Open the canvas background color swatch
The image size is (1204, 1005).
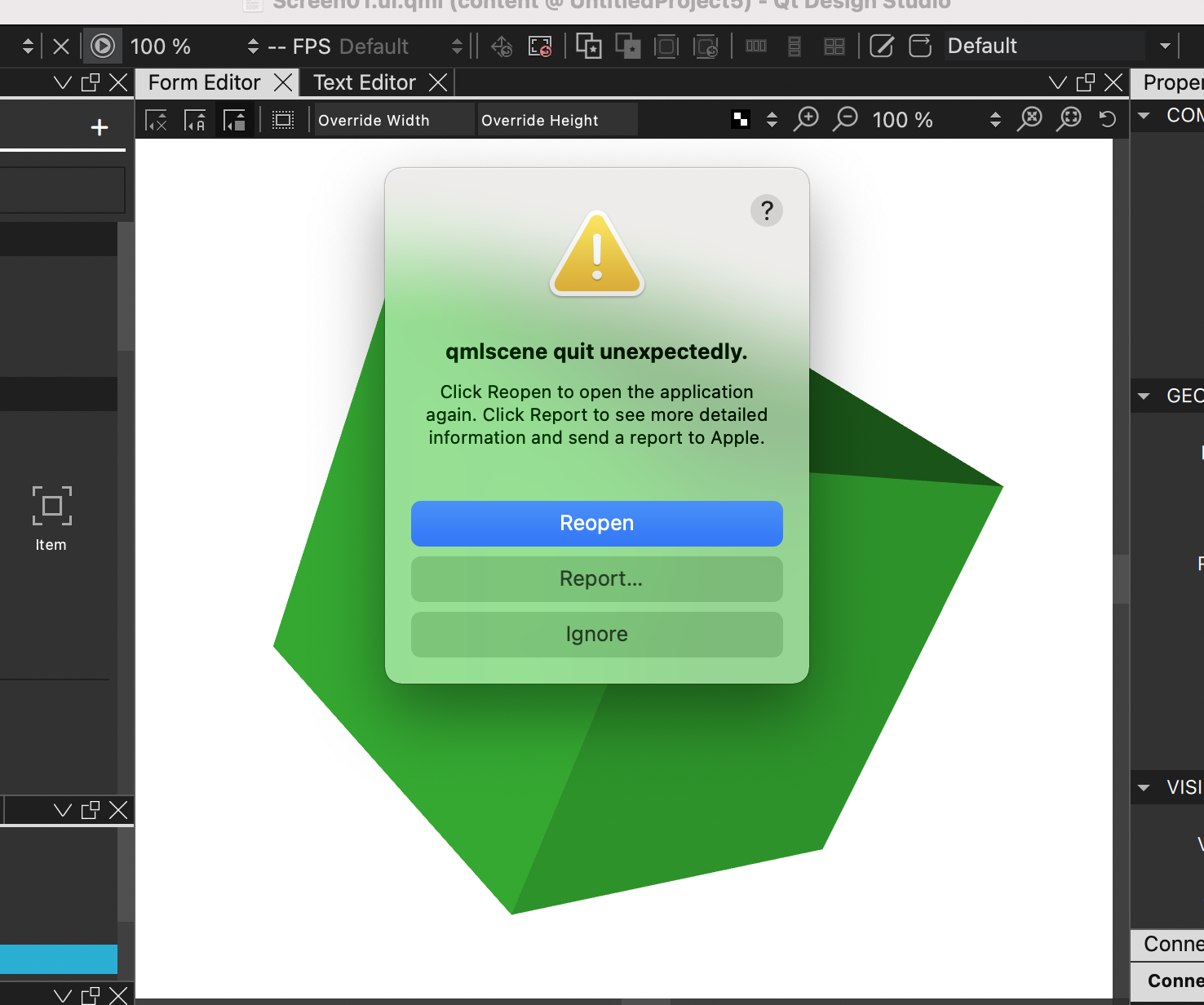click(741, 120)
